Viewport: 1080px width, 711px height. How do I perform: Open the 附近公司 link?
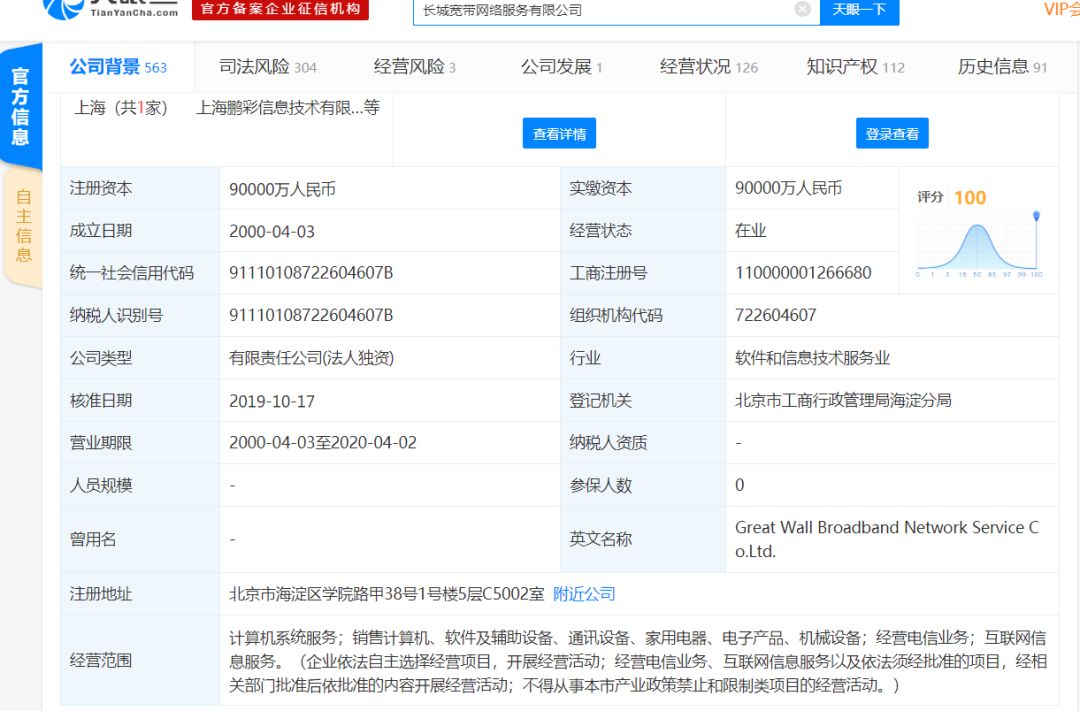point(584,594)
